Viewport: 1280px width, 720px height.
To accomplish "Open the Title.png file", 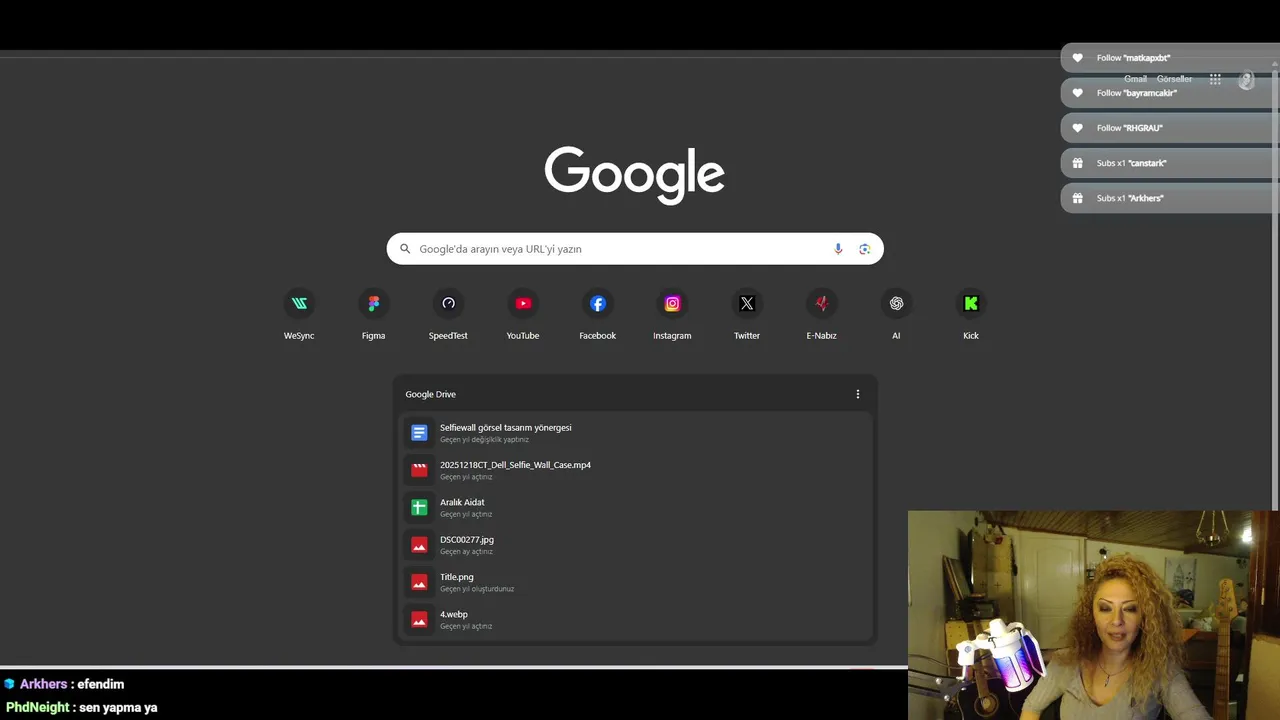I will point(635,582).
